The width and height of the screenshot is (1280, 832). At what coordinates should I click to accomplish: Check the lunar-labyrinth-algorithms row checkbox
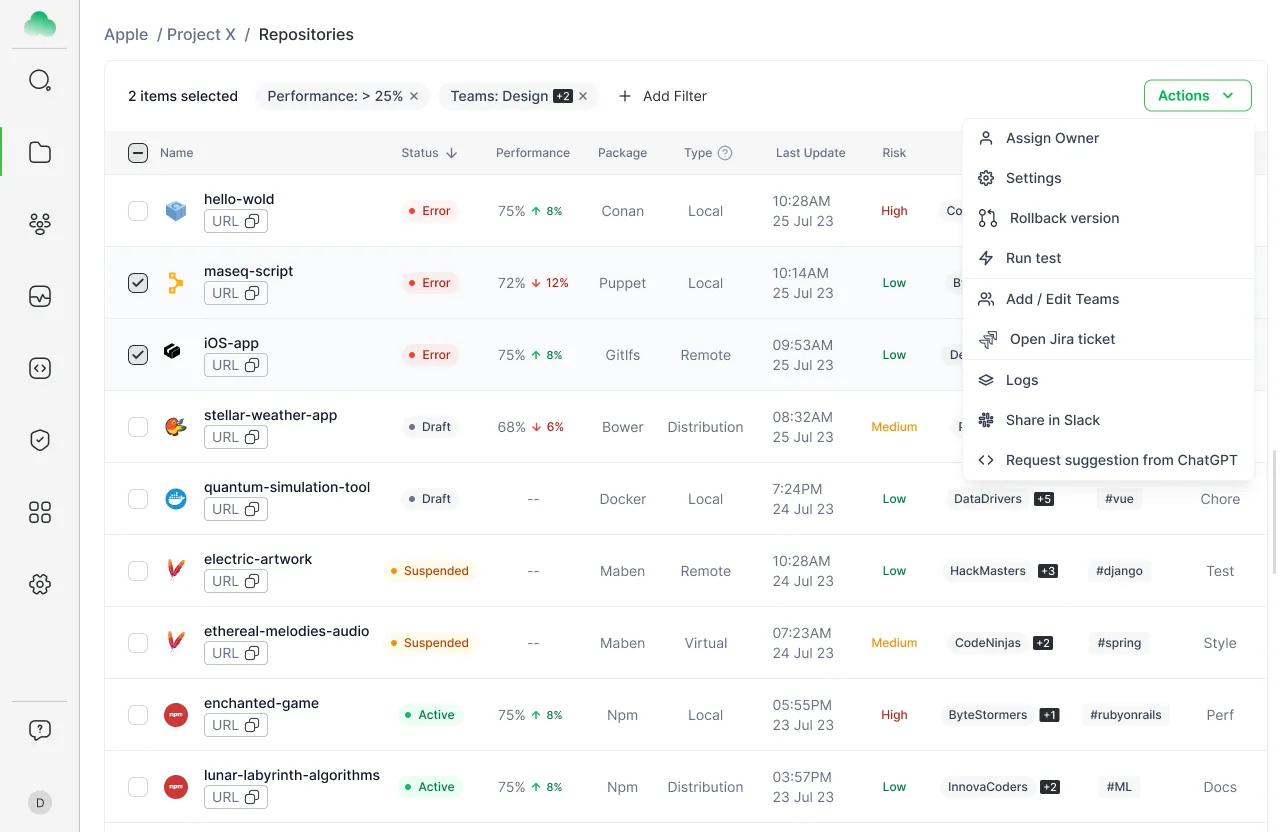click(138, 787)
